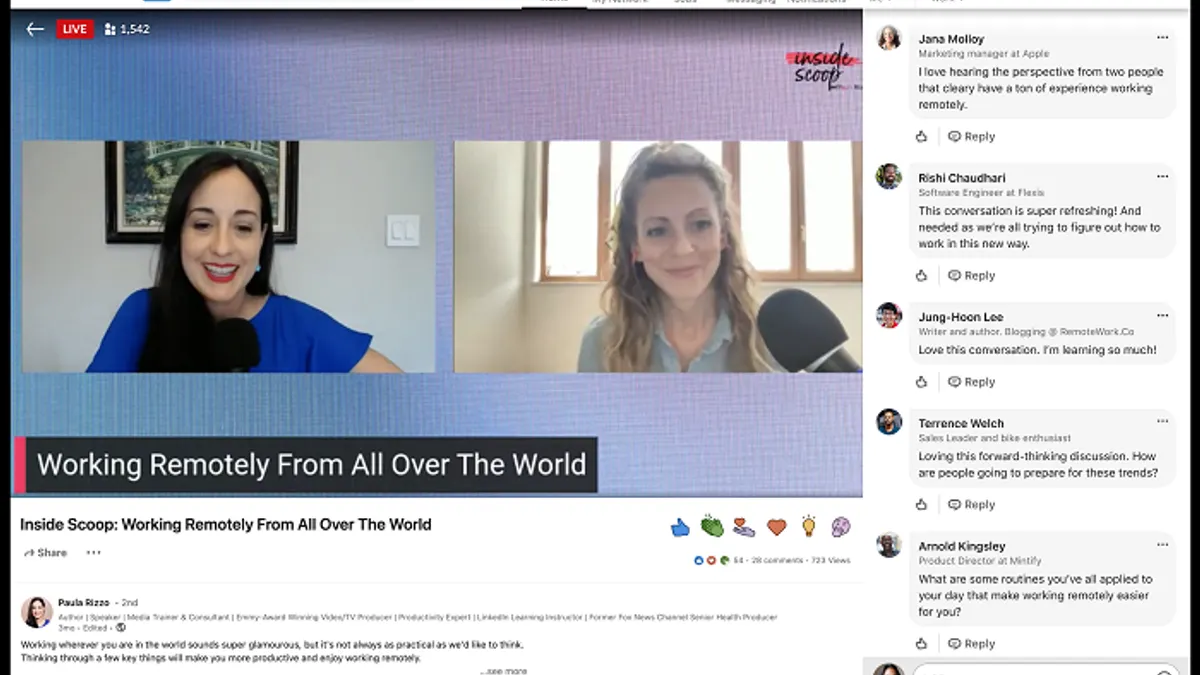Image resolution: width=1200 pixels, height=675 pixels.
Task: Click the post title 'Inside Scoop: Working Remotely'
Action: tap(226, 524)
